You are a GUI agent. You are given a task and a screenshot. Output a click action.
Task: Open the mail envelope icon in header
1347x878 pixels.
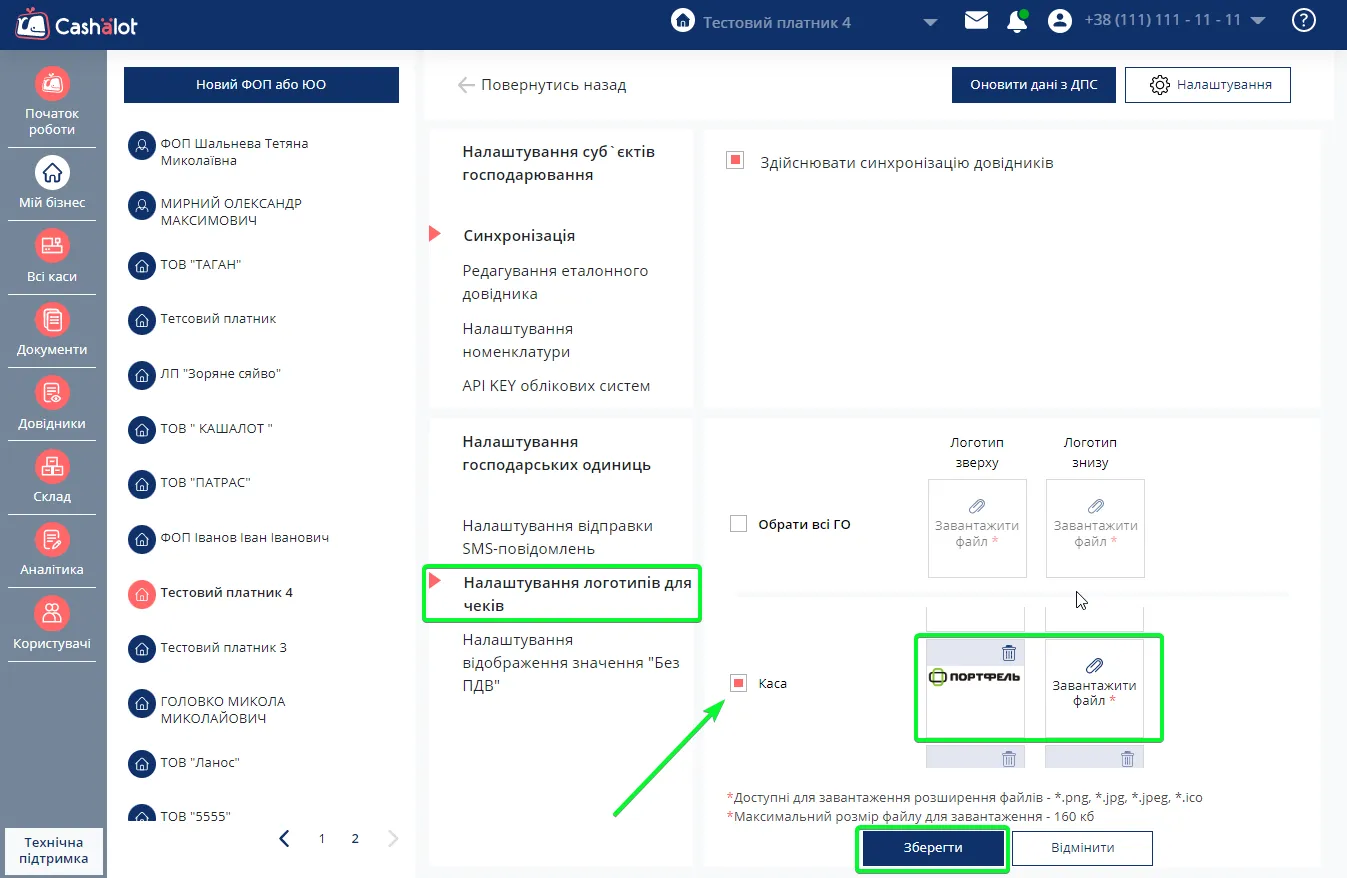976,20
